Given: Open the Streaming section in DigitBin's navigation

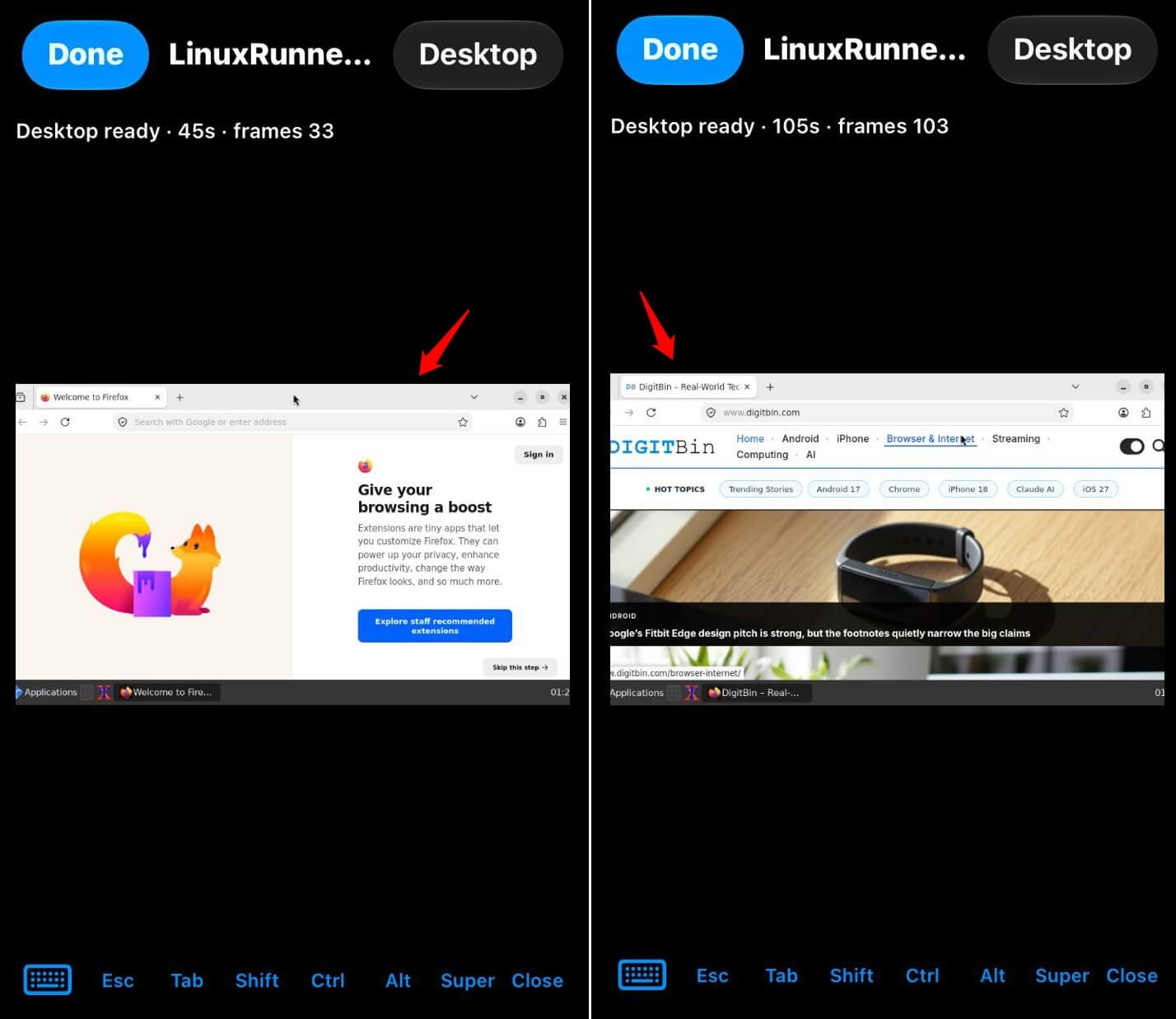Looking at the screenshot, I should [x=1015, y=439].
